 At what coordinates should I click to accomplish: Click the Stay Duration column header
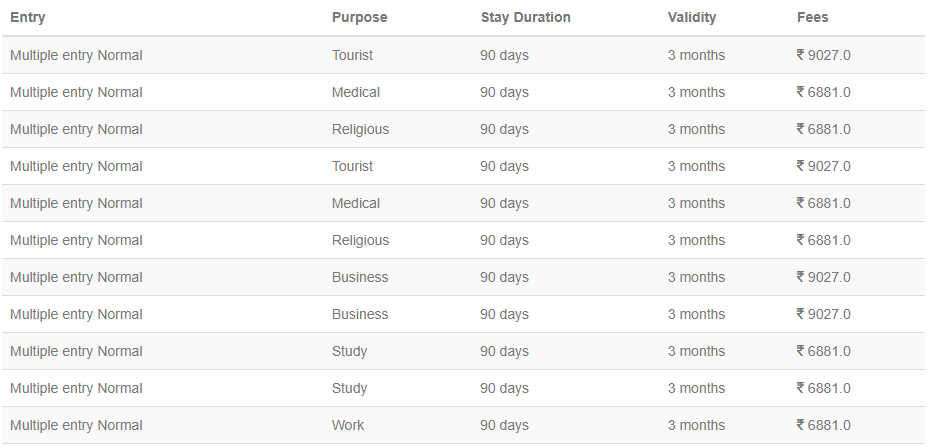click(x=526, y=17)
